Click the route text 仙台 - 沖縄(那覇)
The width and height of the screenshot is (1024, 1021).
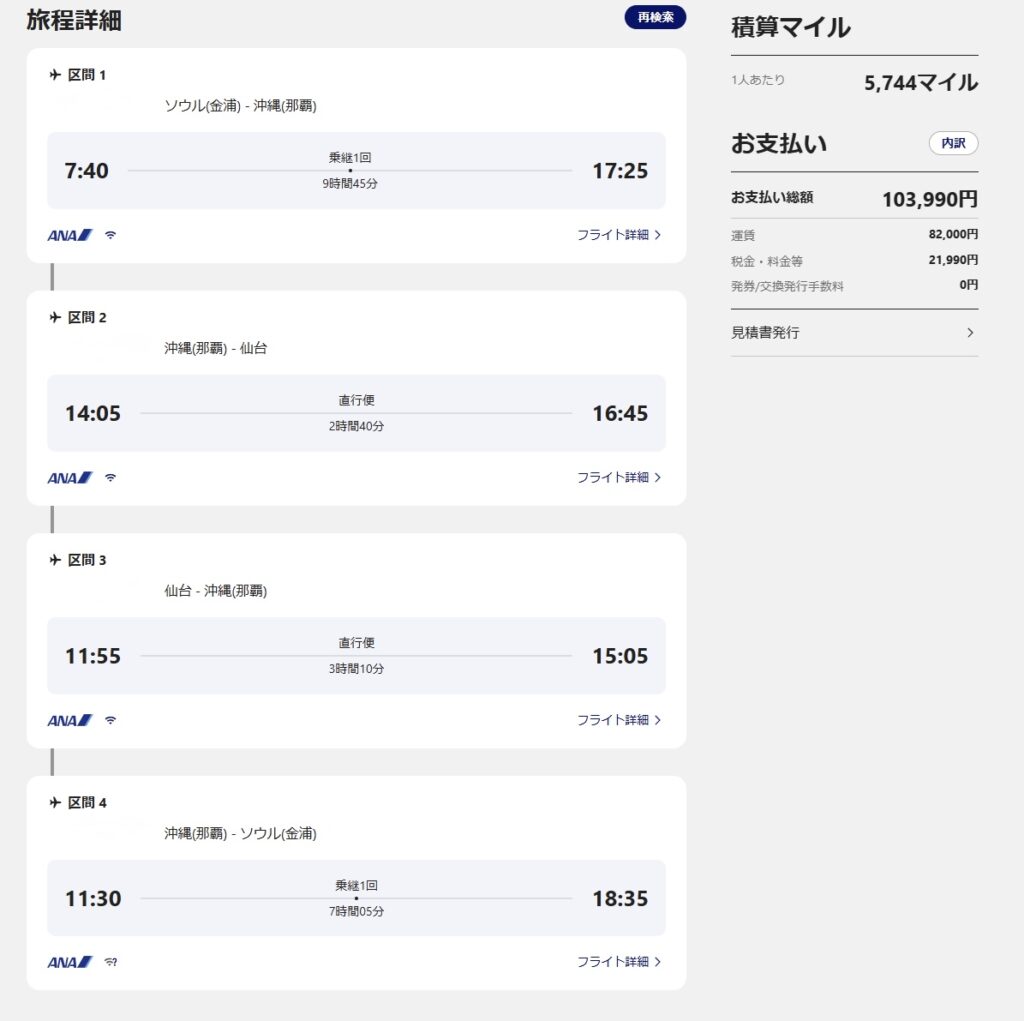pyautogui.click(x=216, y=591)
